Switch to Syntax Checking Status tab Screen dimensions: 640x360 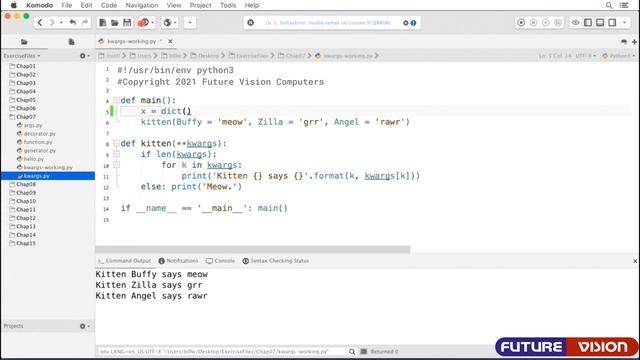click(276, 261)
